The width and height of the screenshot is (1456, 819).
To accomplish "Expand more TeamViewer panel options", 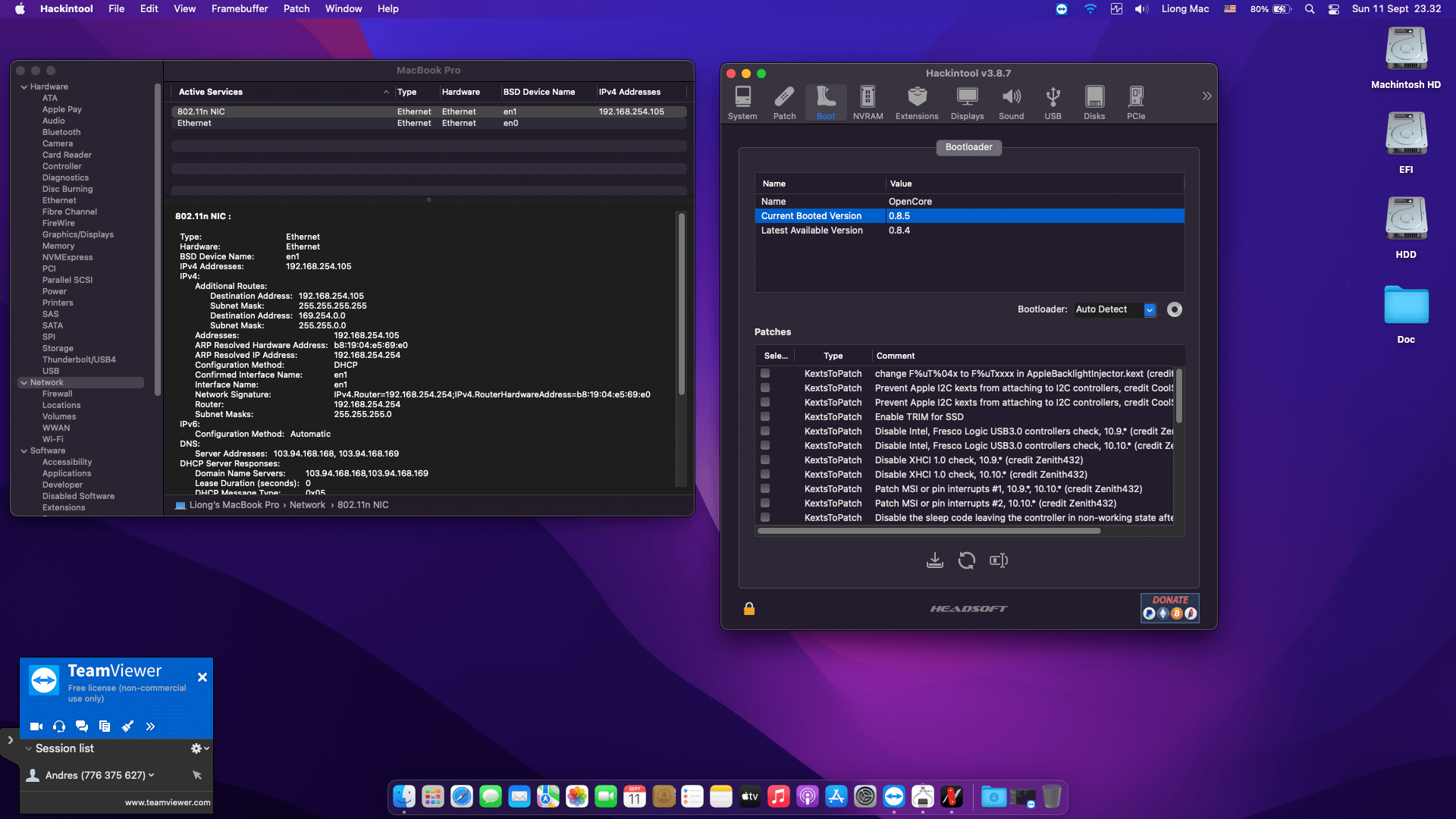I will click(x=150, y=726).
